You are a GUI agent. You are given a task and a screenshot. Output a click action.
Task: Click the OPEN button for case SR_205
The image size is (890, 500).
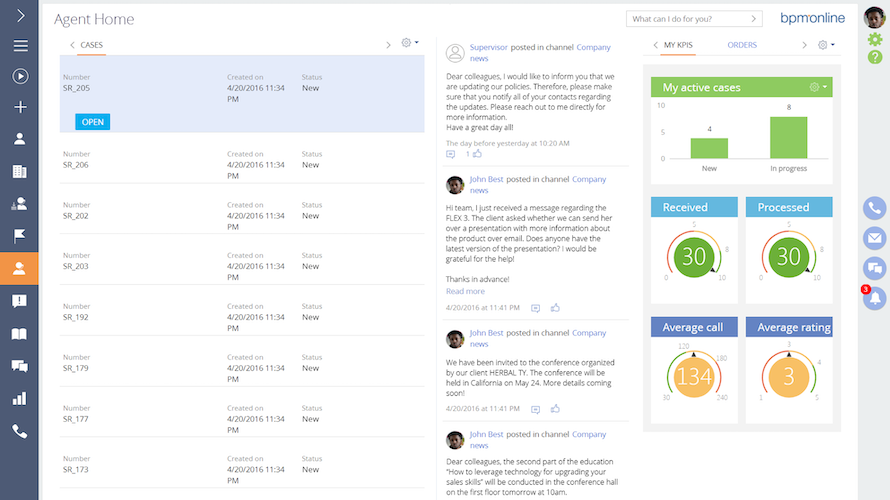tap(92, 122)
